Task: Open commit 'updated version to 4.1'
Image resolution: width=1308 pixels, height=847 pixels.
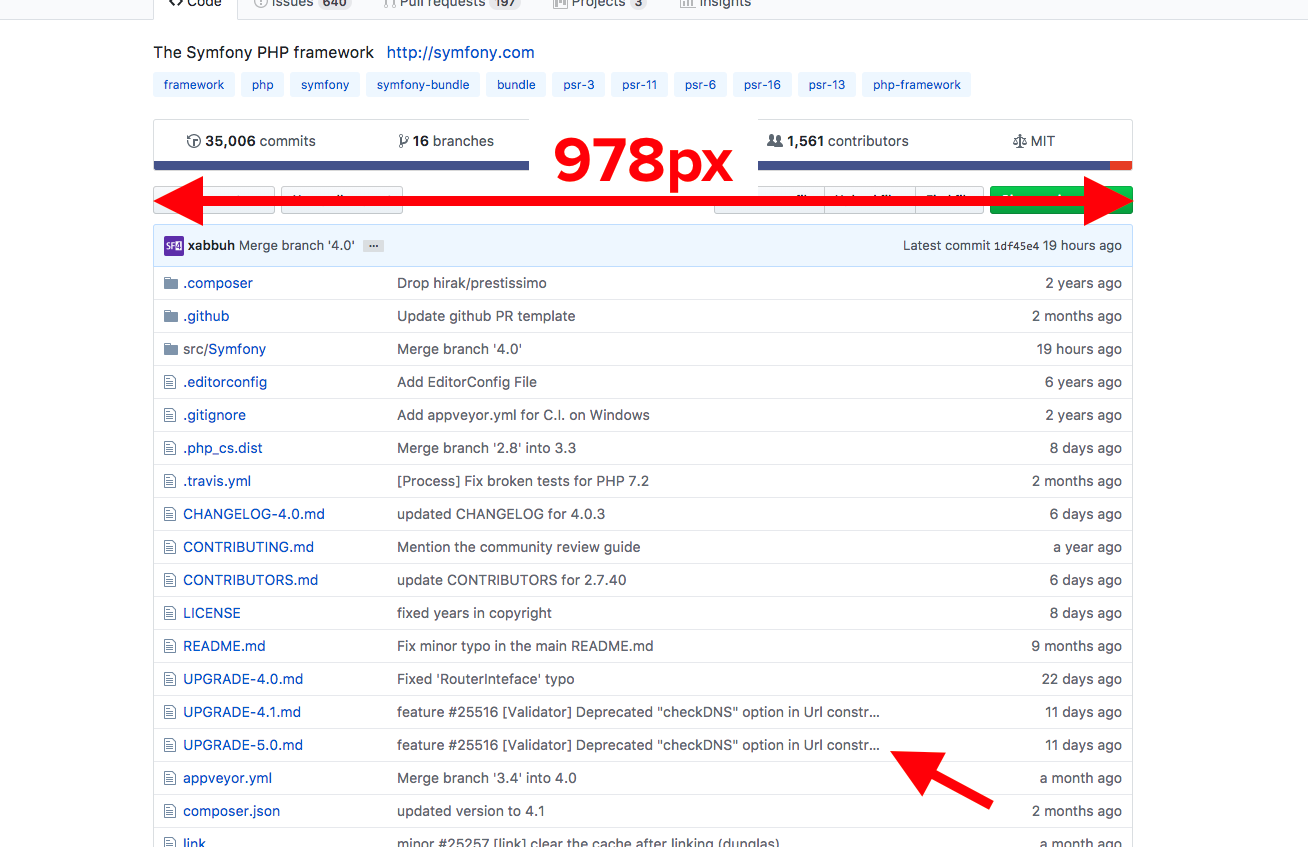Action: click(x=471, y=811)
